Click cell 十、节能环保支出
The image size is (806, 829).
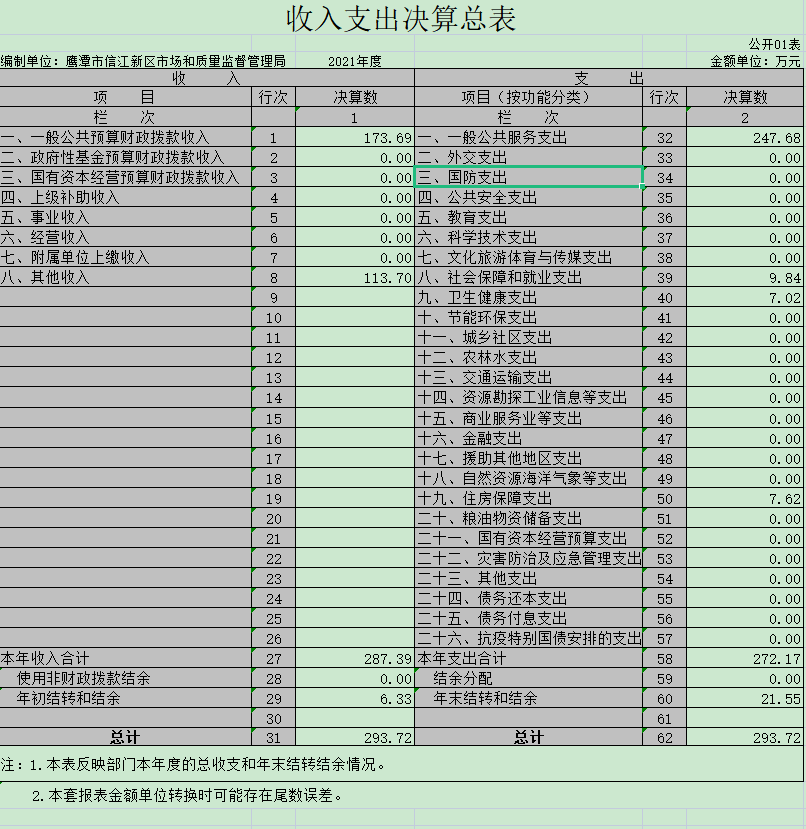click(x=528, y=318)
